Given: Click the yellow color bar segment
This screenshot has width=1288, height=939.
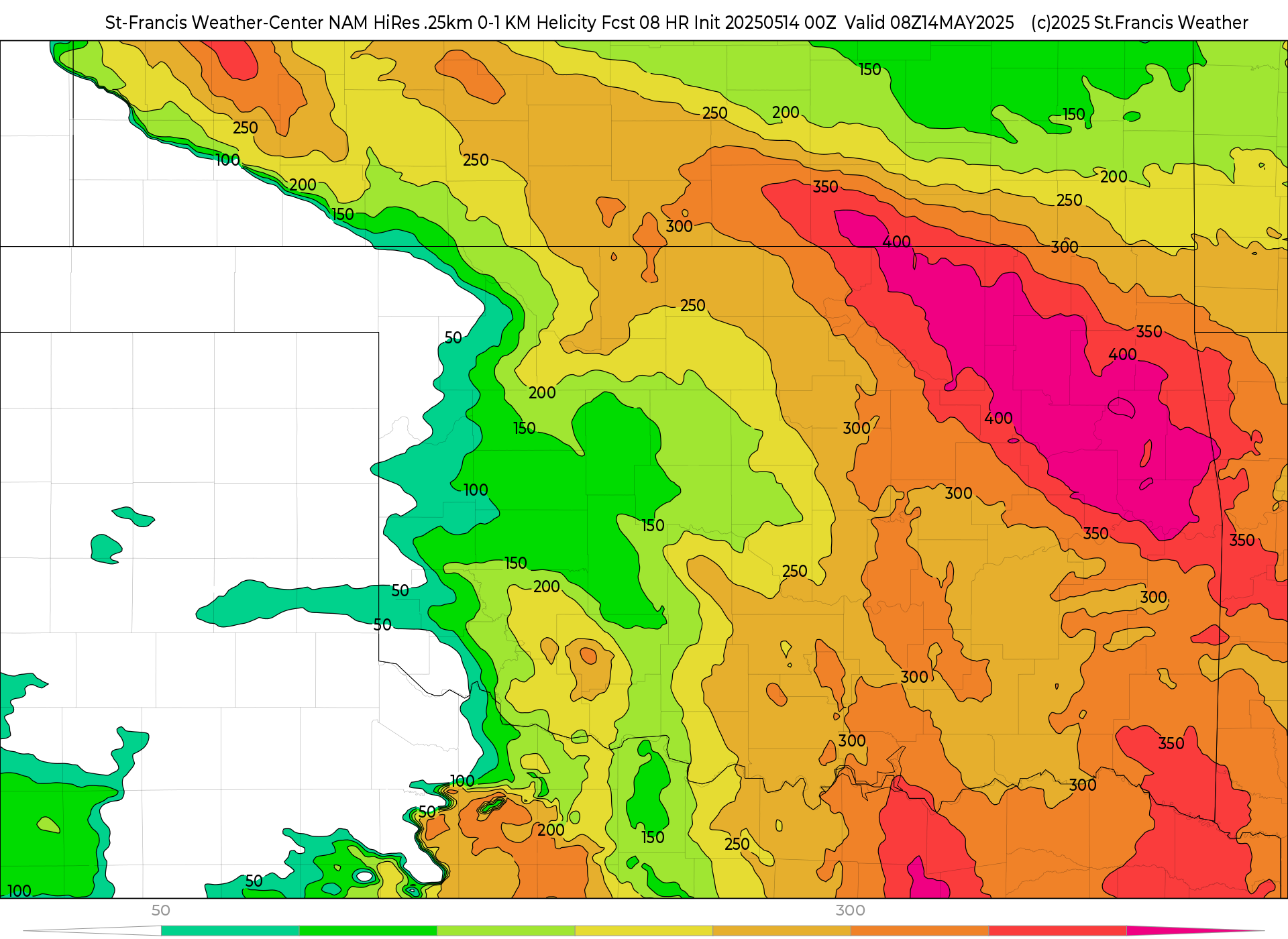Looking at the screenshot, I should point(644,930).
